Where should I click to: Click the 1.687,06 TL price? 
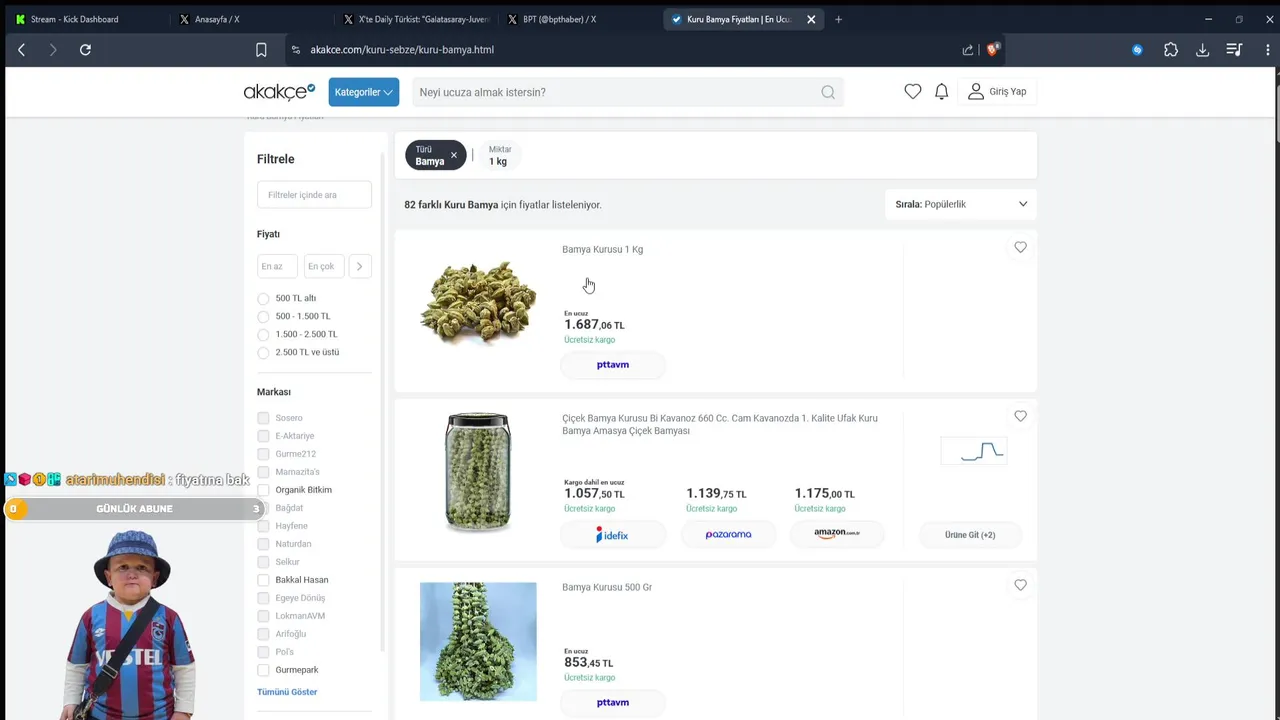click(x=594, y=324)
